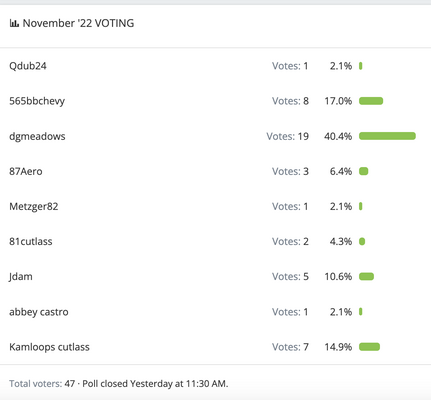The height and width of the screenshot is (400, 431).
Task: Open the Votes: 7 link for Kamloops cutlass
Action: point(290,347)
